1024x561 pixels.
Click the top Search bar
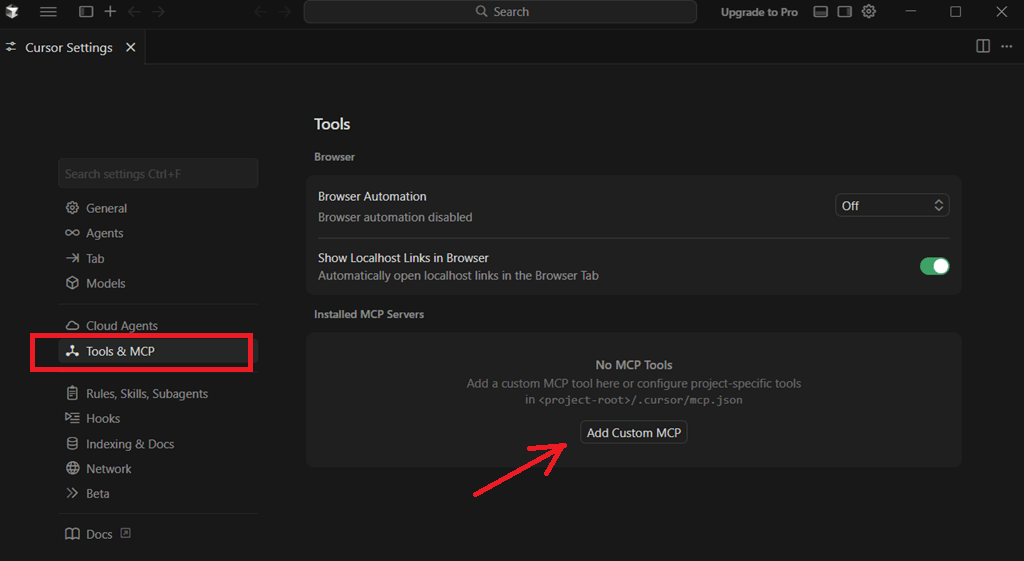click(500, 12)
